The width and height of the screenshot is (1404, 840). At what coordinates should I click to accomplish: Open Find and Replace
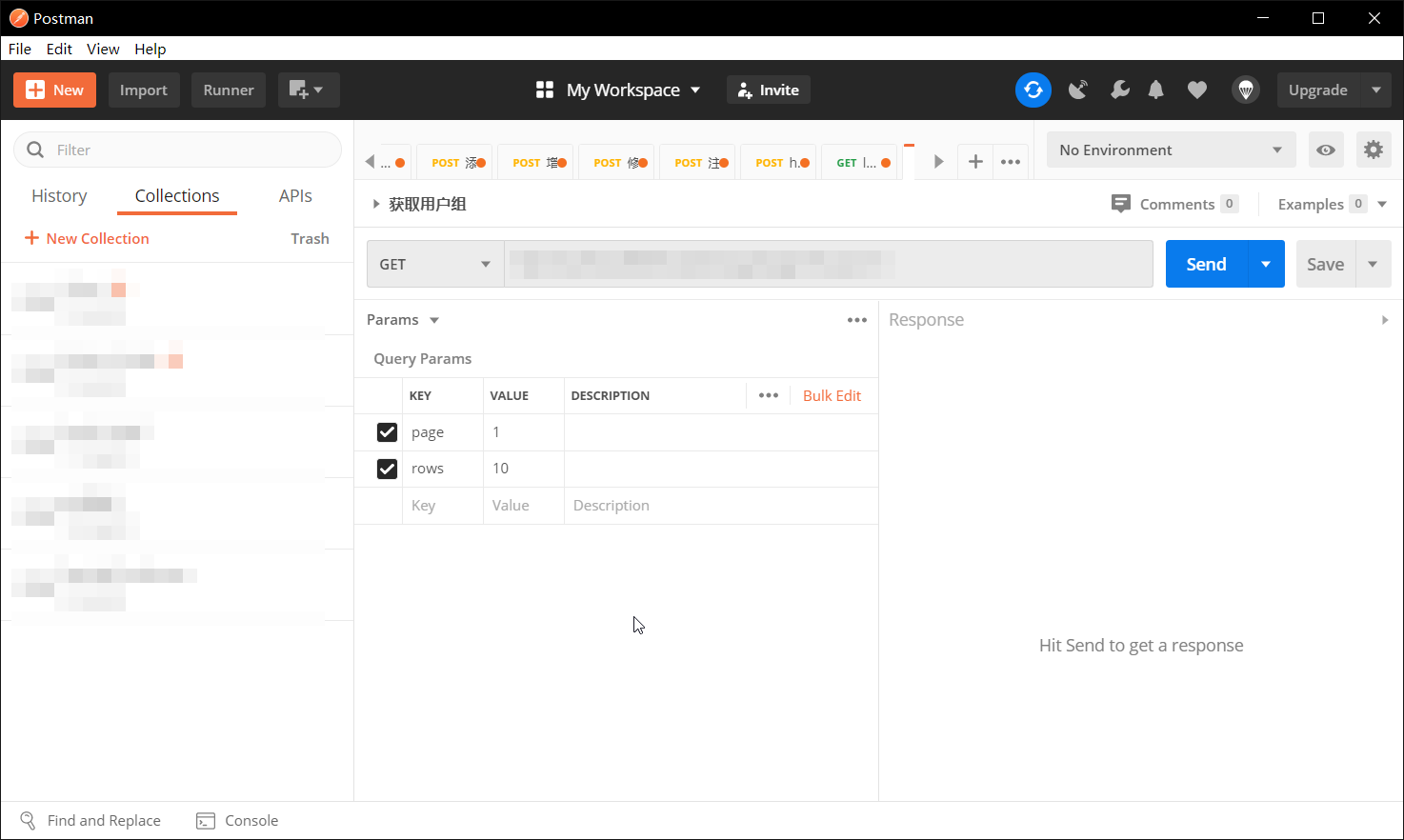[x=90, y=821]
